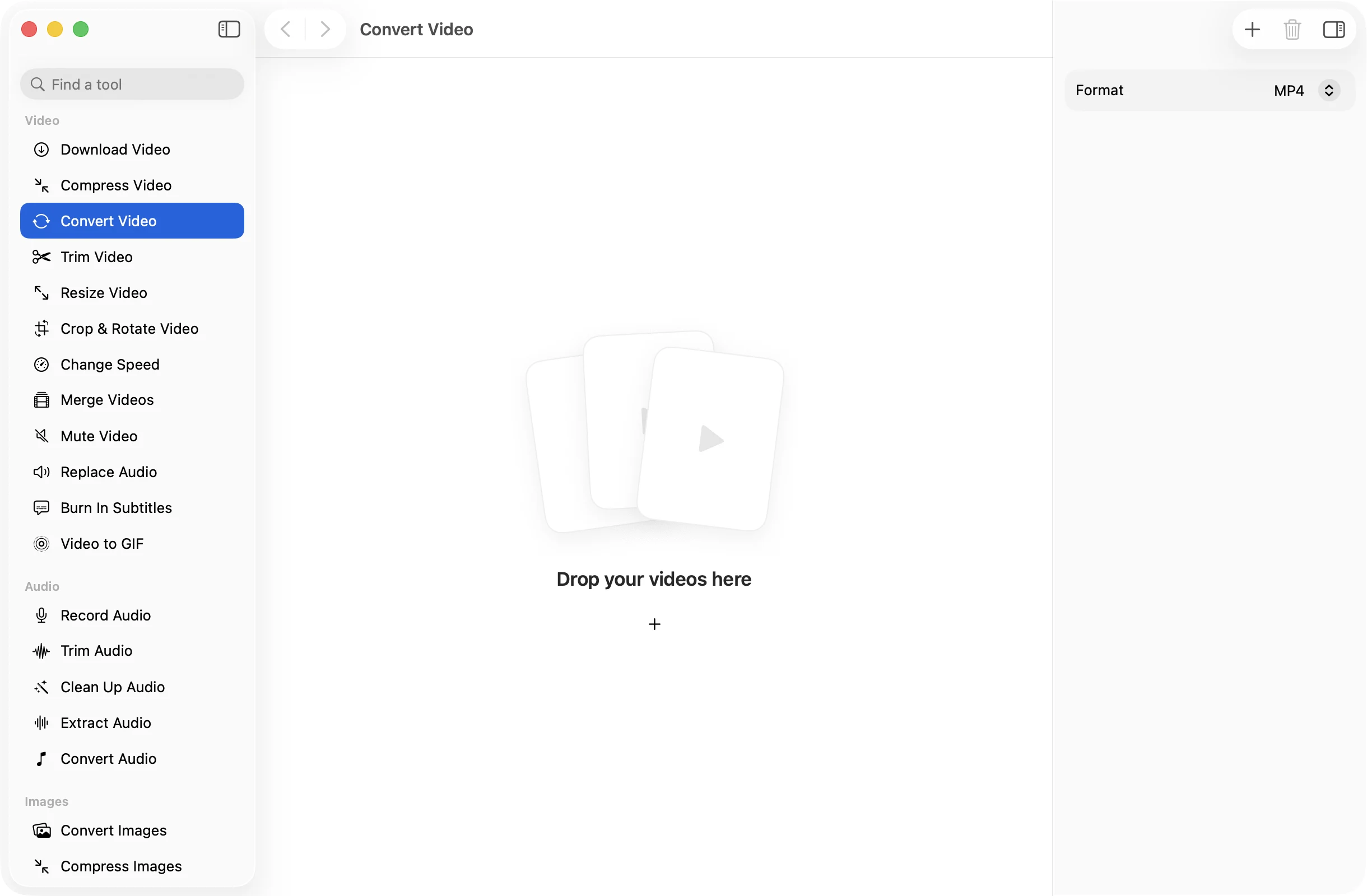The width and height of the screenshot is (1367, 896).
Task: Click the Merge Videos film icon
Action: coord(41,400)
